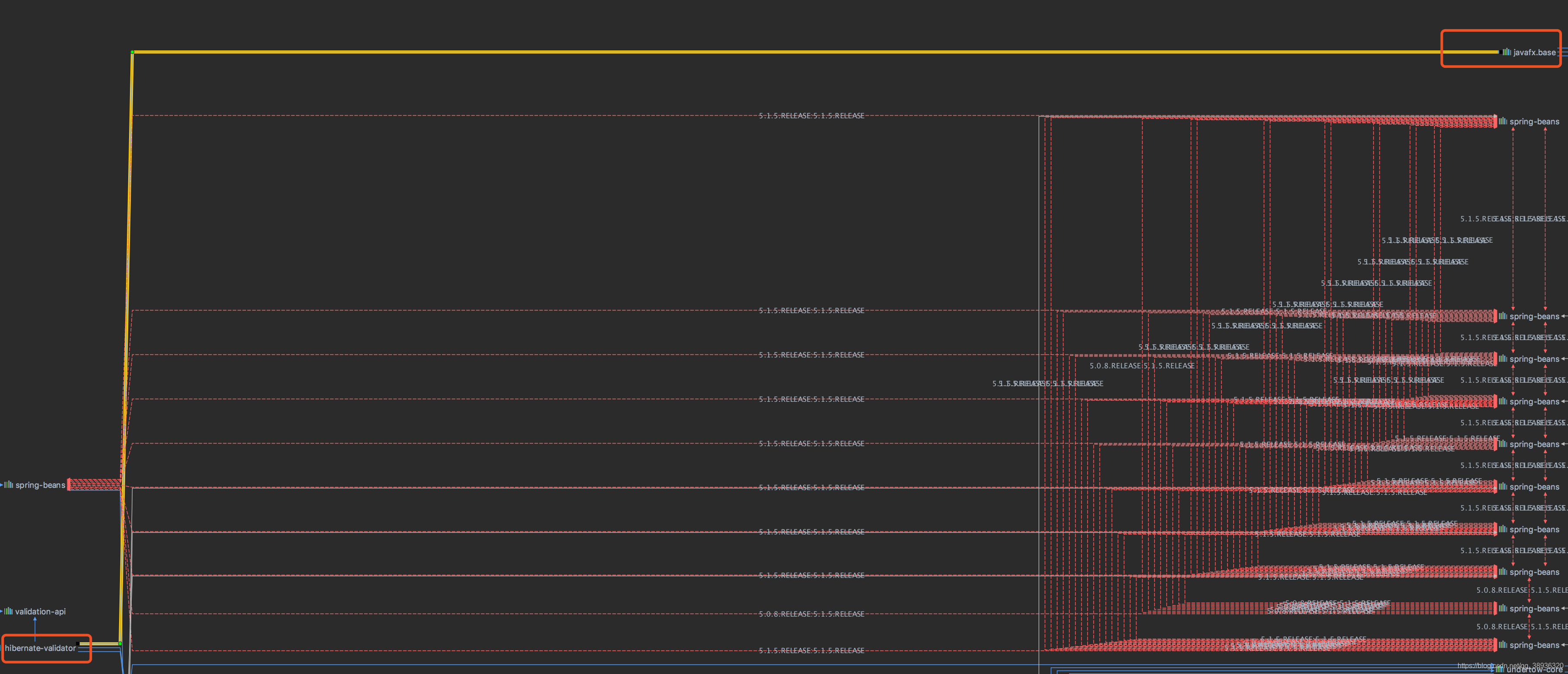This screenshot has height=674, width=1568.
Task: Click the library icon beside javafx.base
Action: (x=1507, y=52)
